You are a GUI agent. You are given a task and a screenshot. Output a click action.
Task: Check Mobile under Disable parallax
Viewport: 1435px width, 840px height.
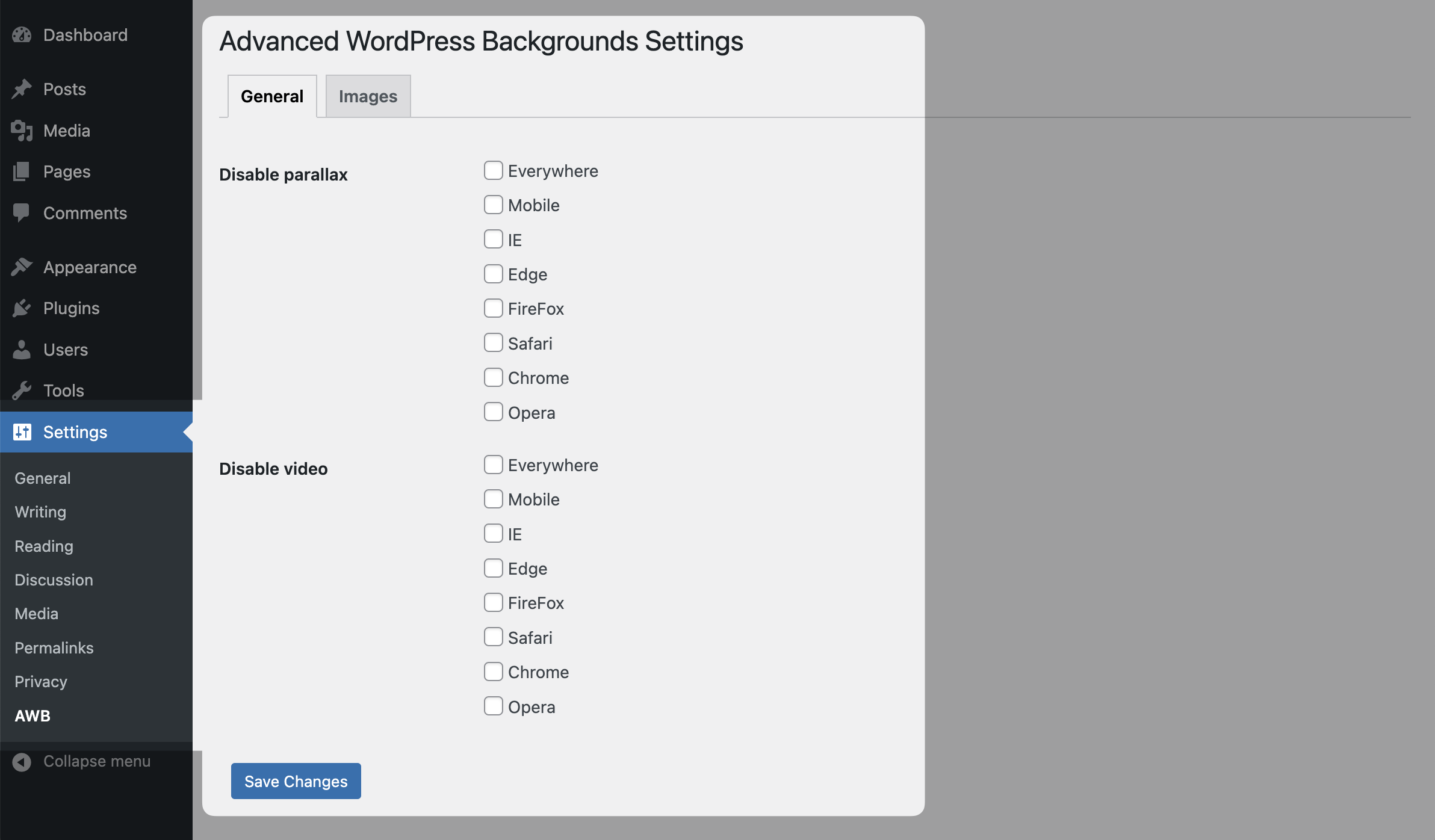494,205
